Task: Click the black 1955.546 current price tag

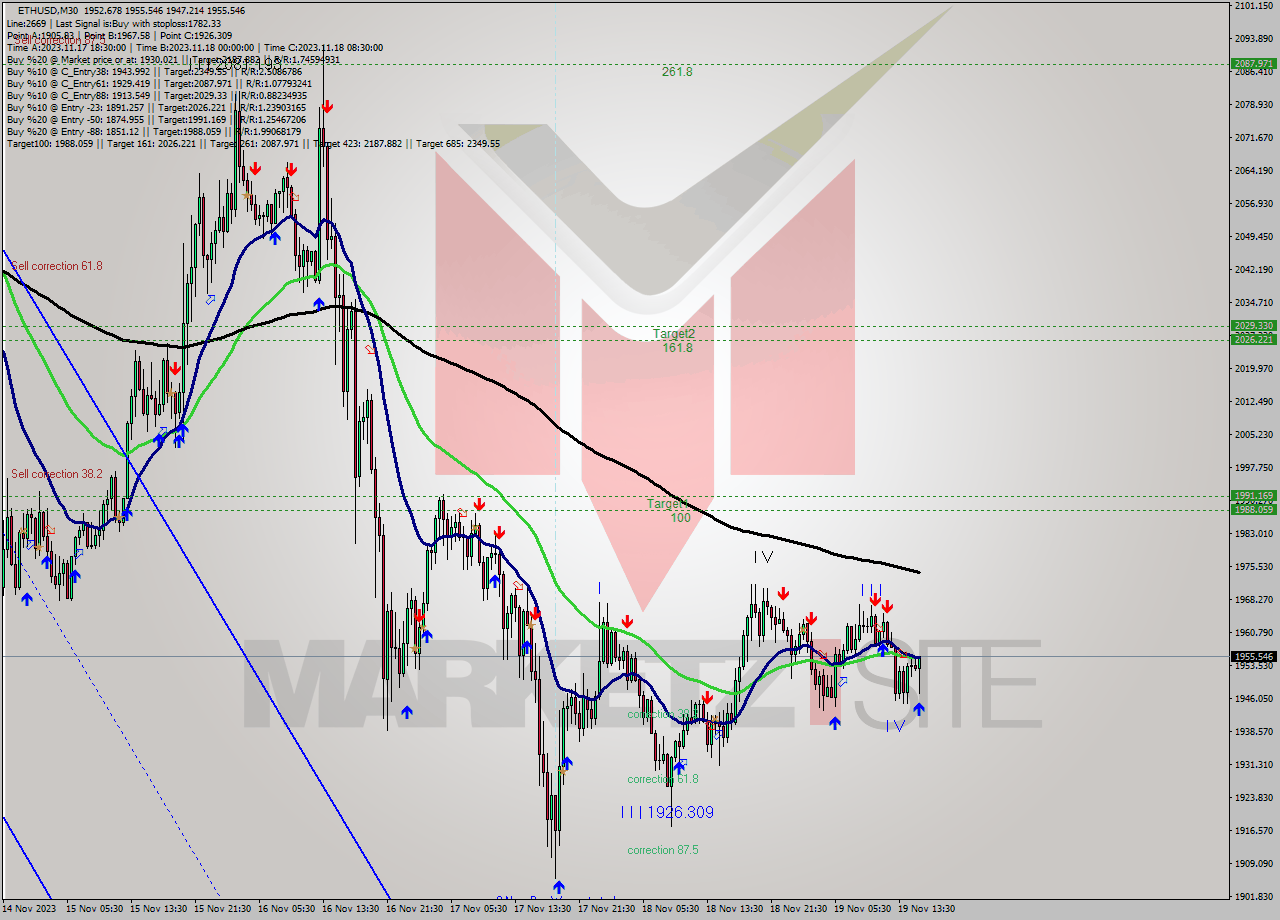Action: coord(1253,656)
